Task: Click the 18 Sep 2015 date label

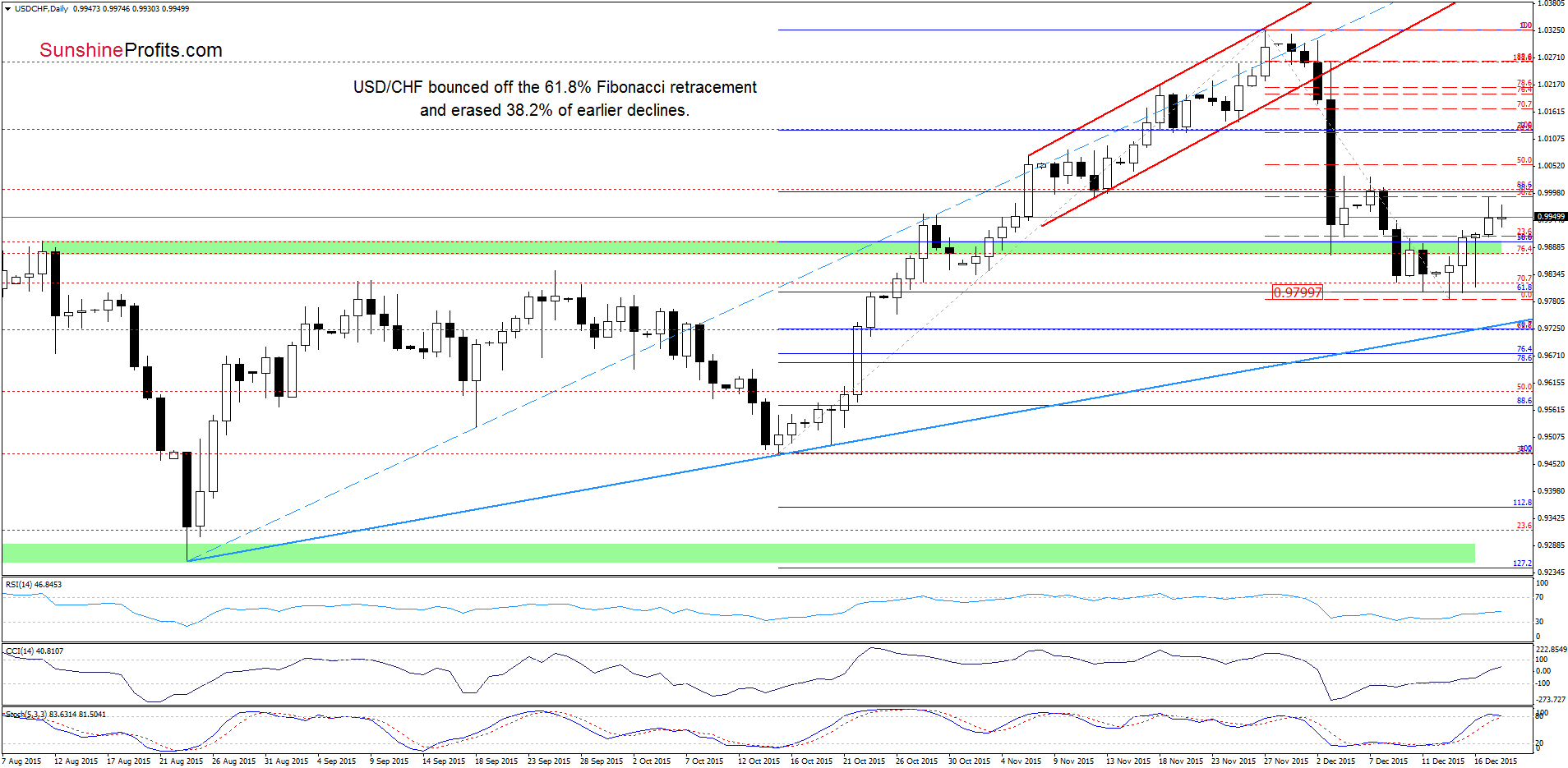Action: [x=496, y=761]
